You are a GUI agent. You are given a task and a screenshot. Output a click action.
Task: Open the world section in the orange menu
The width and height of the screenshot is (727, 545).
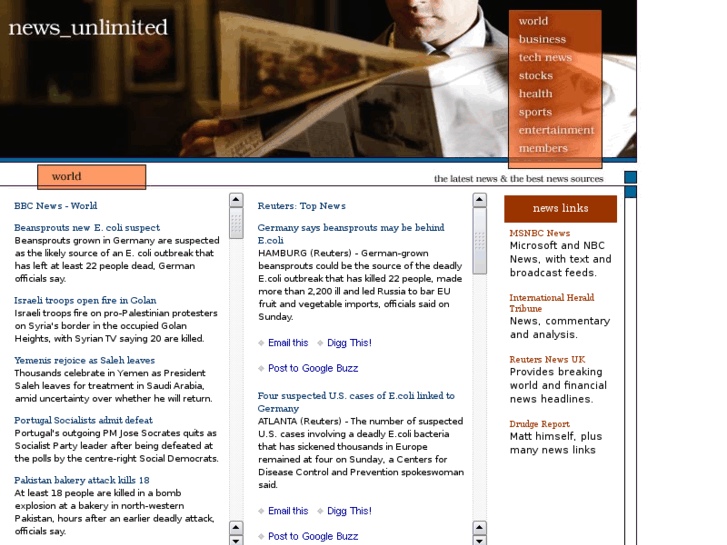533,21
